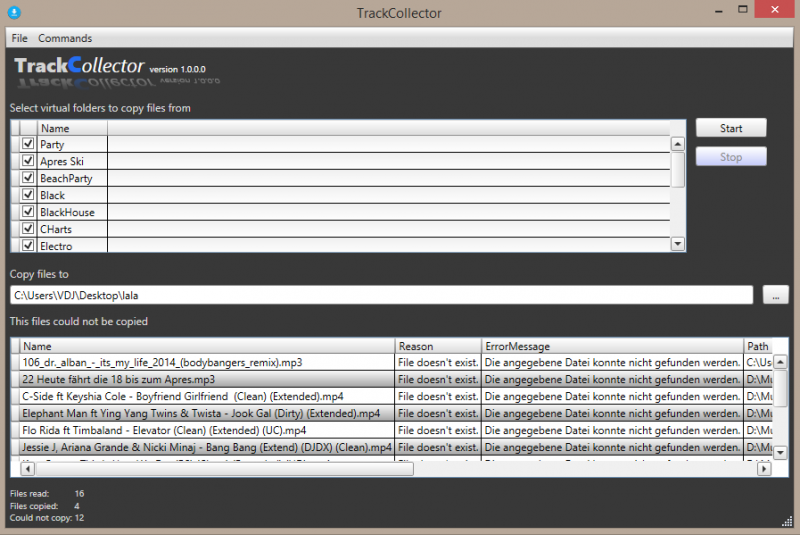Uncheck the Electro folder checkbox
This screenshot has height=535, width=800.
click(28, 246)
